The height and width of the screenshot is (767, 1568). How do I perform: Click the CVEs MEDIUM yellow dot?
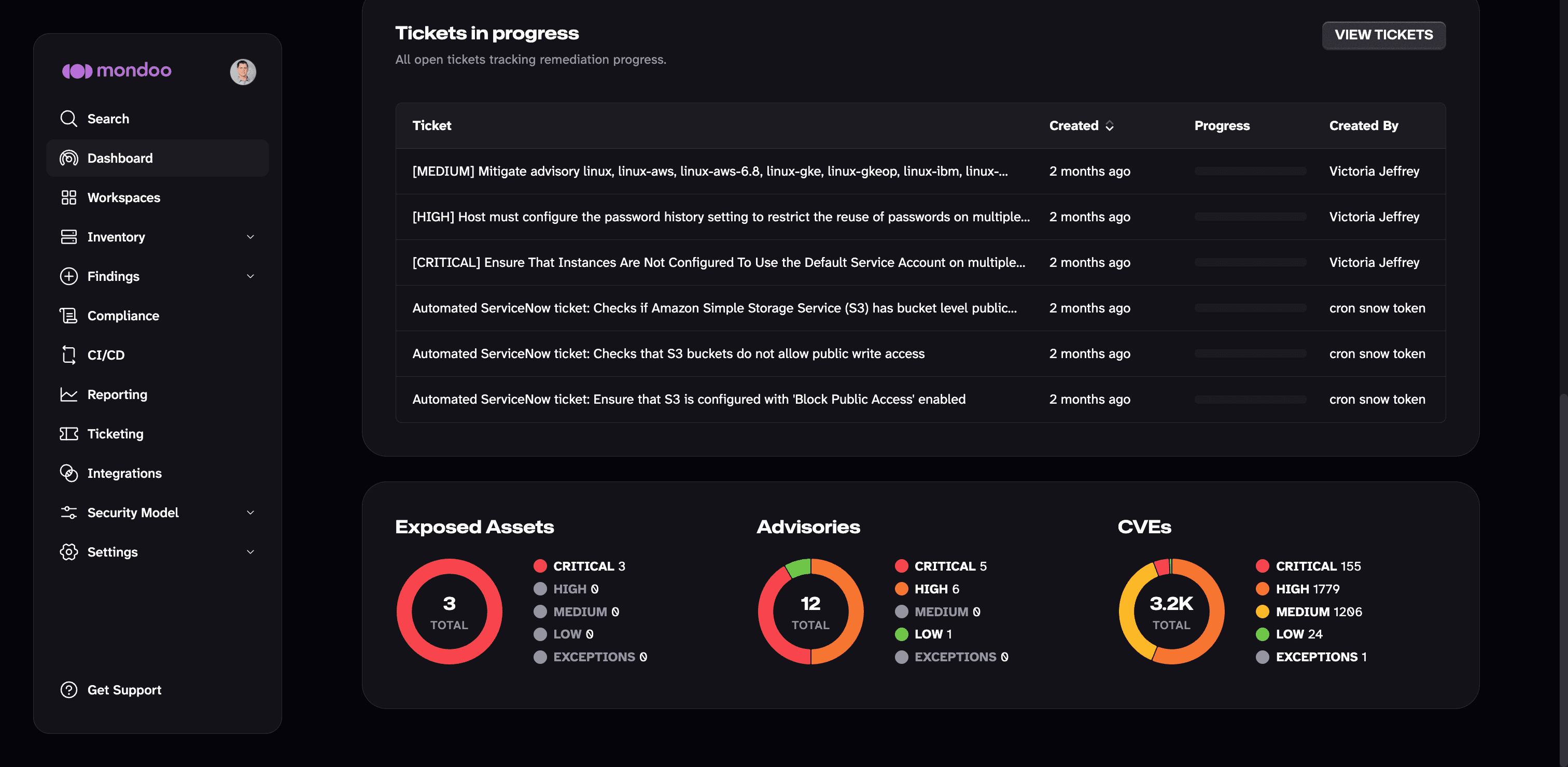coord(1263,612)
